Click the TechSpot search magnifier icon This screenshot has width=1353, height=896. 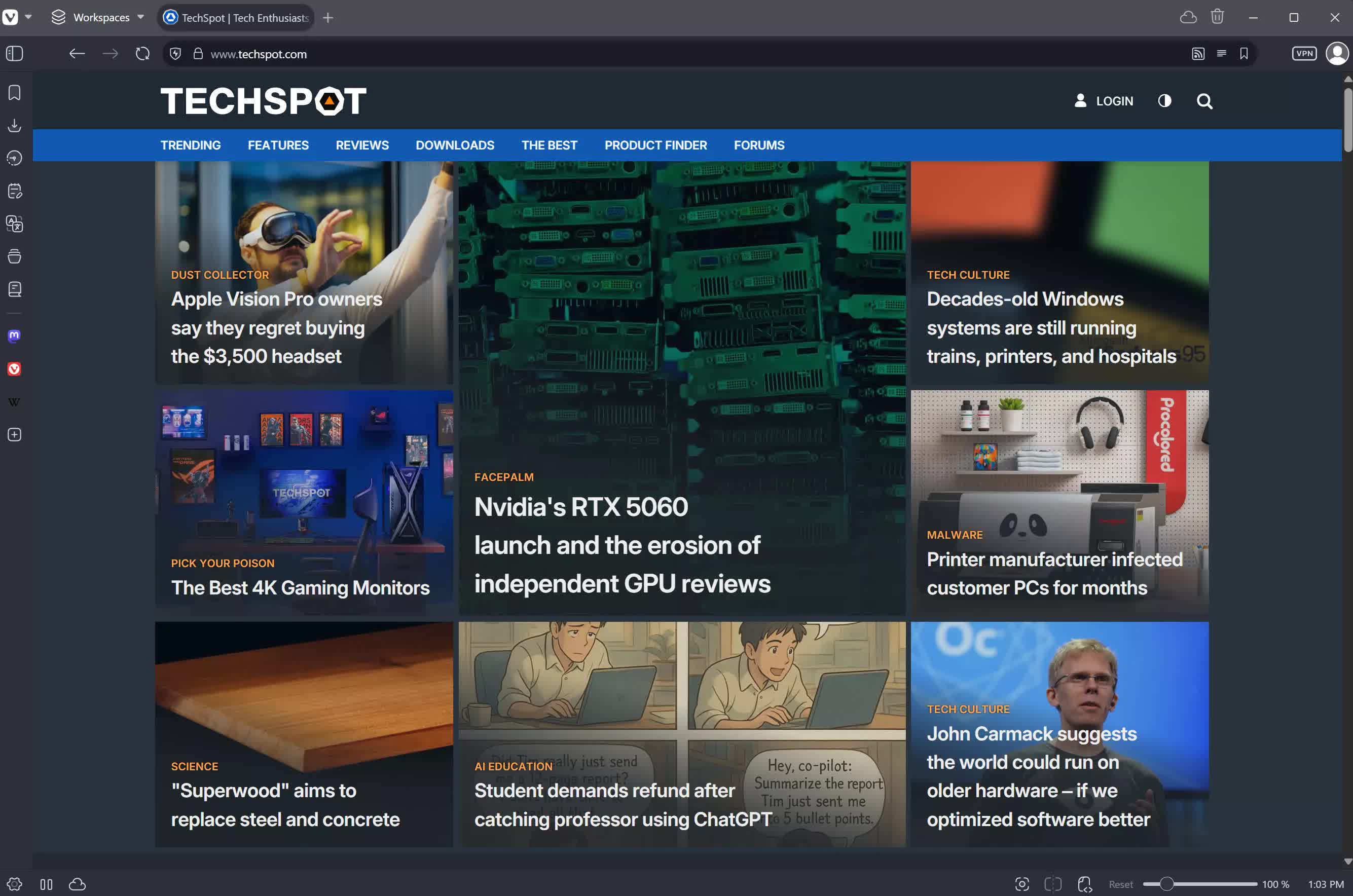[x=1204, y=101]
